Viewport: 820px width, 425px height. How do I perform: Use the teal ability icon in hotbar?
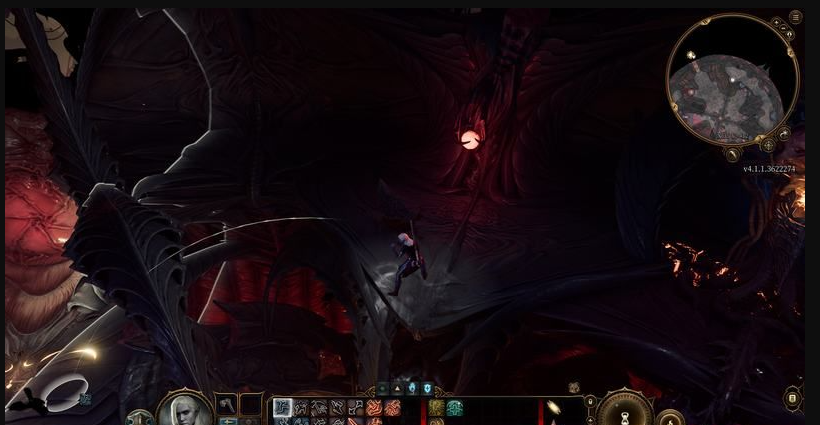click(x=455, y=407)
